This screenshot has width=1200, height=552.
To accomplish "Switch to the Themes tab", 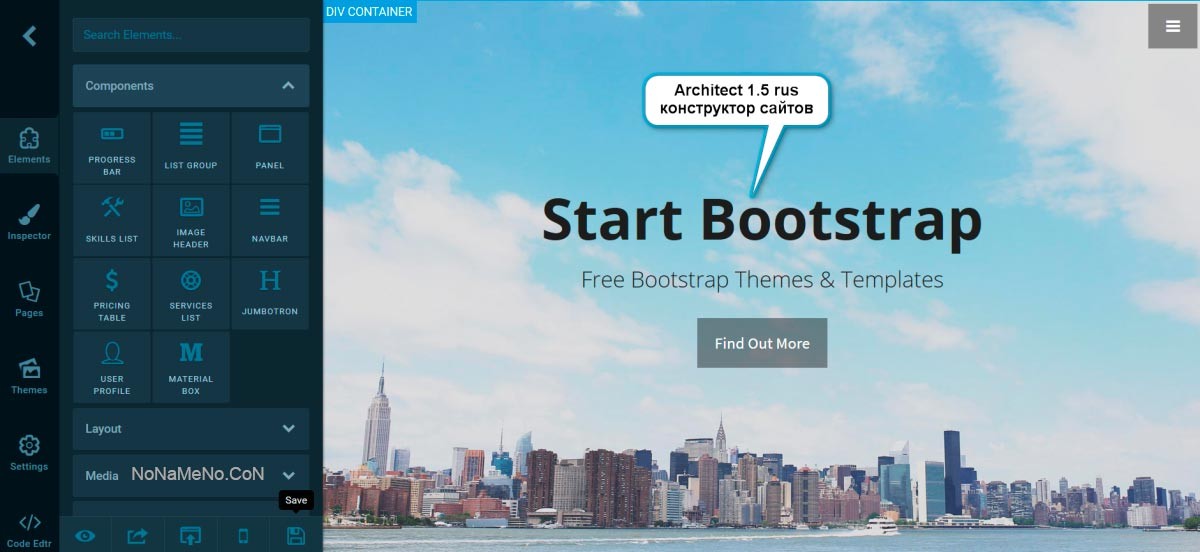I will point(29,376).
